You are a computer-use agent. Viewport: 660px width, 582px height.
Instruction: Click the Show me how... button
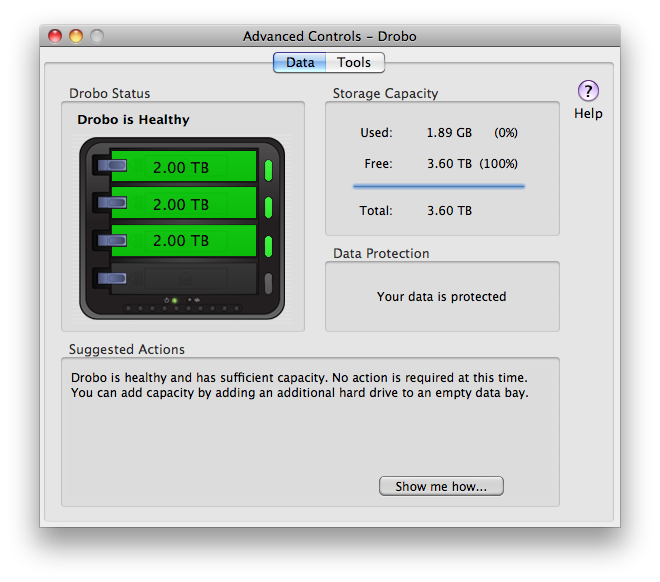tap(441, 486)
